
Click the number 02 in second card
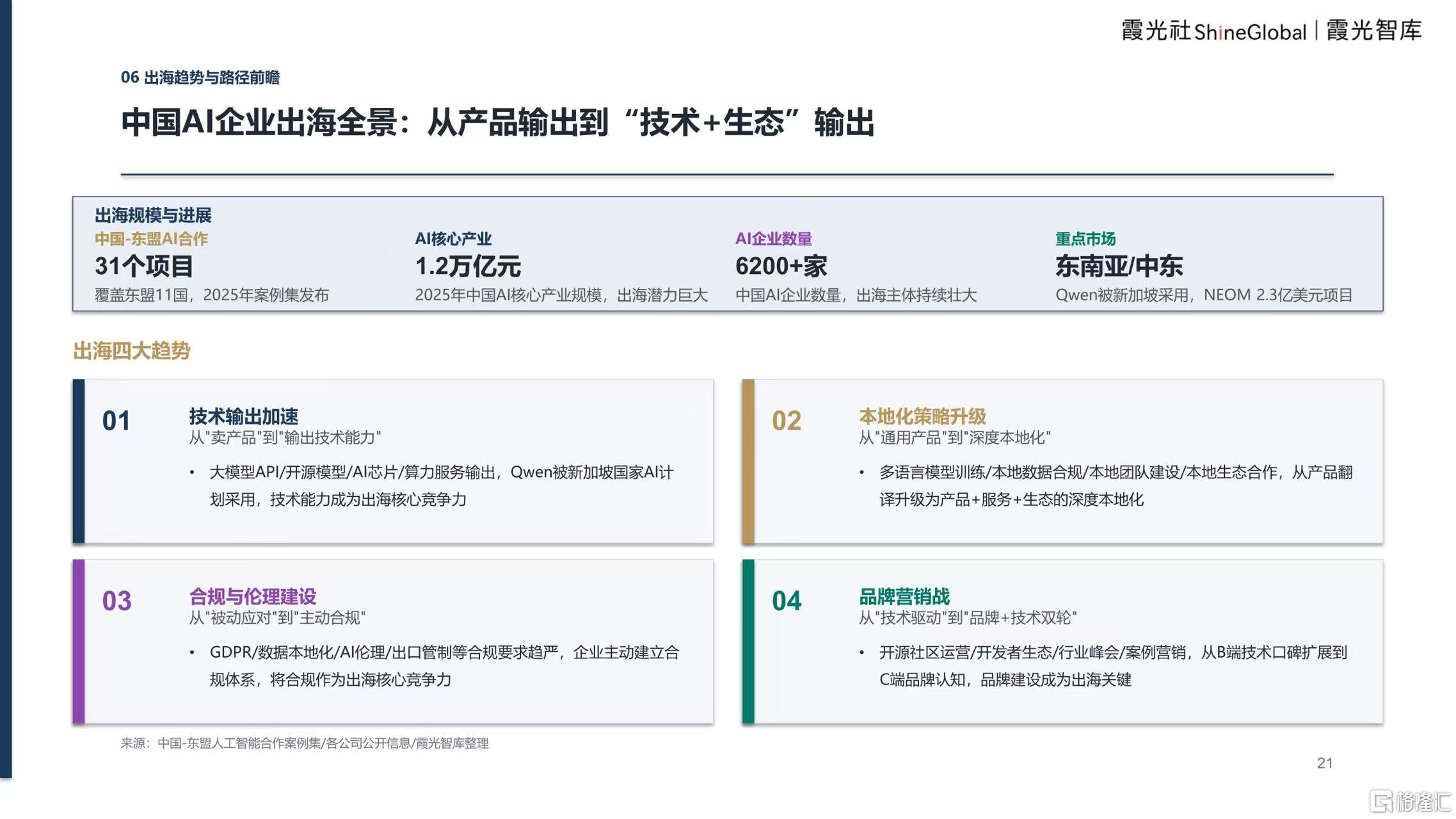(x=787, y=421)
